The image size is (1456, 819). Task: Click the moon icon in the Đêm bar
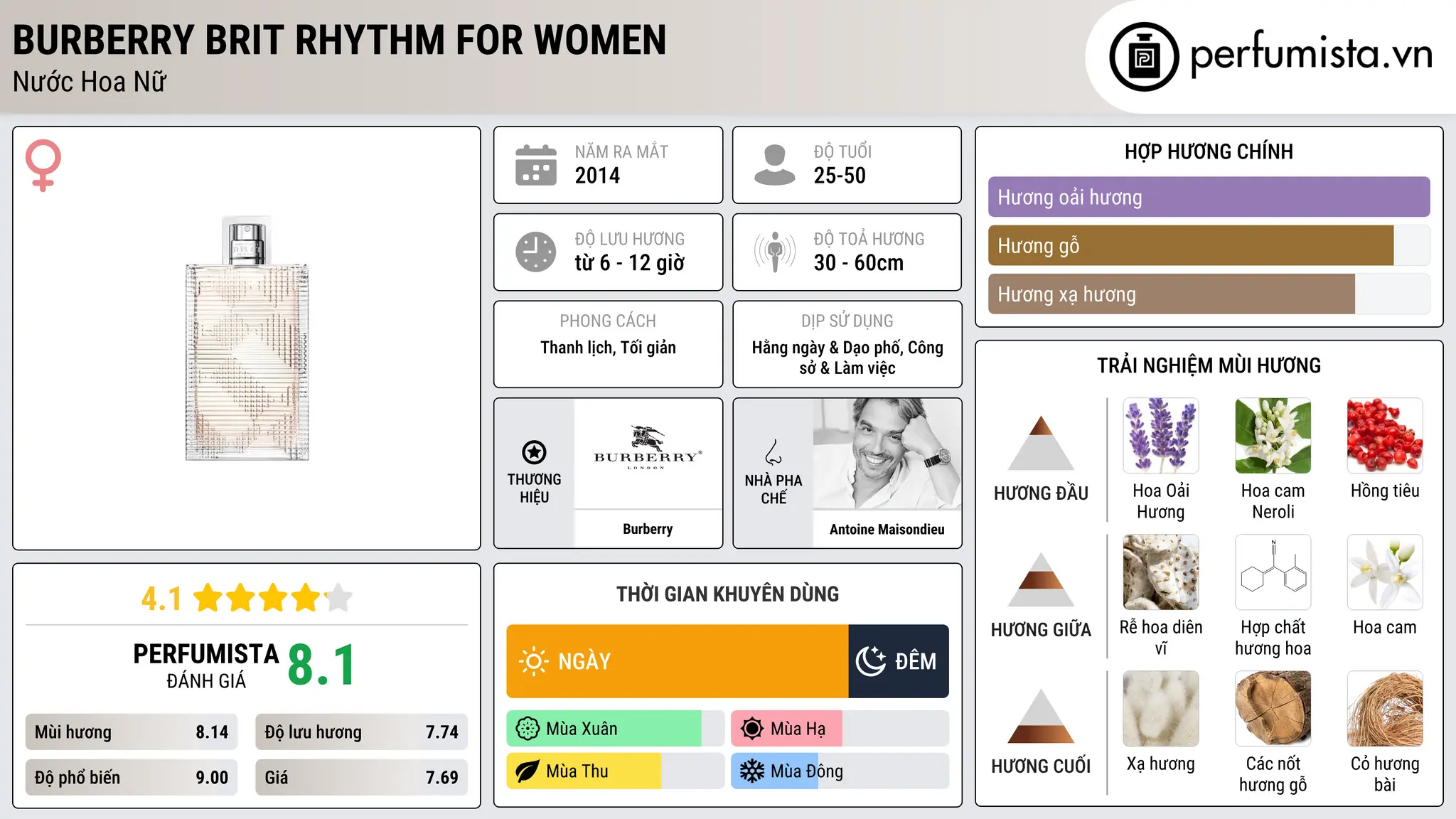[871, 661]
